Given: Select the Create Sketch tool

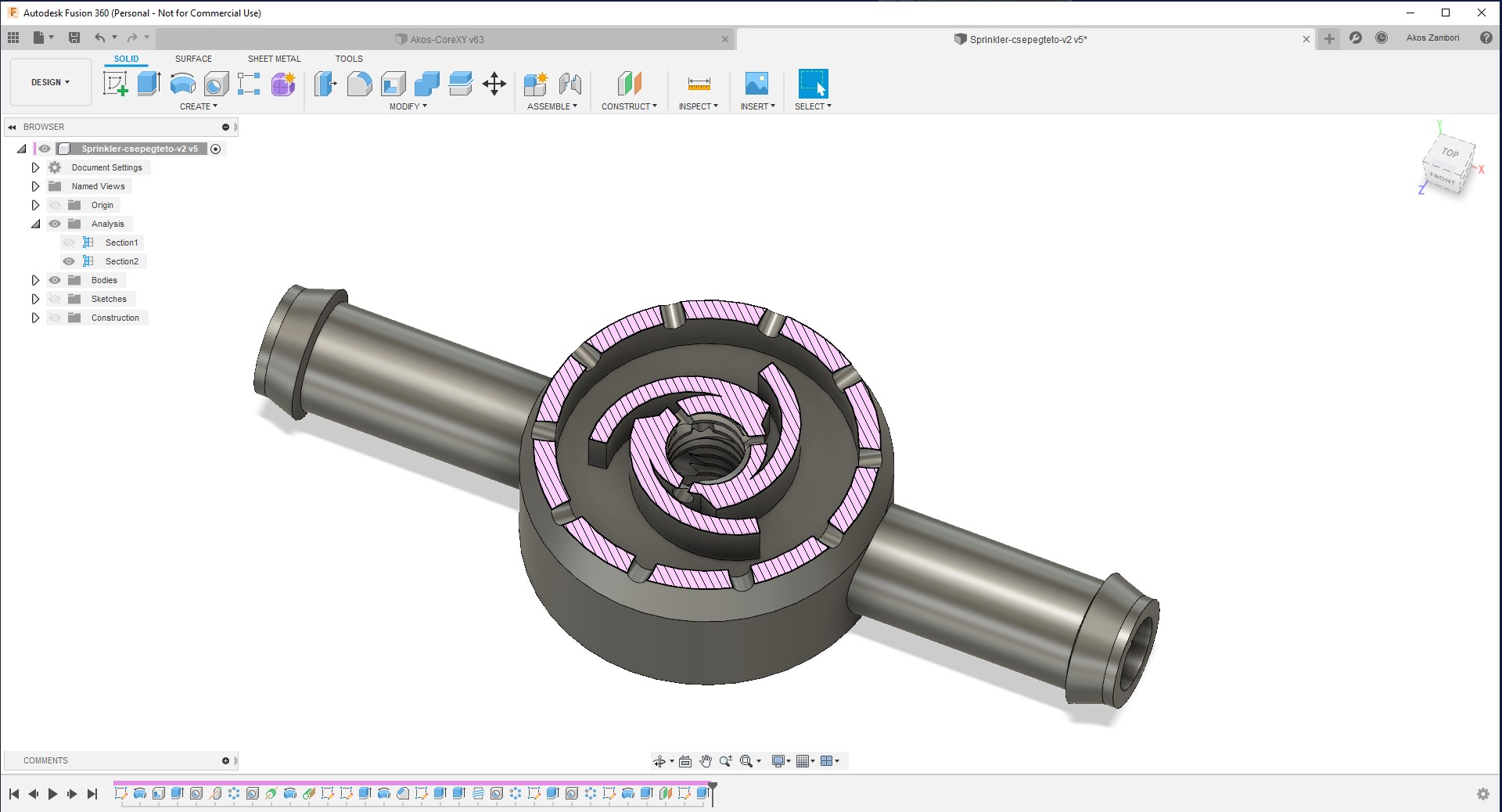Looking at the screenshot, I should point(115,83).
